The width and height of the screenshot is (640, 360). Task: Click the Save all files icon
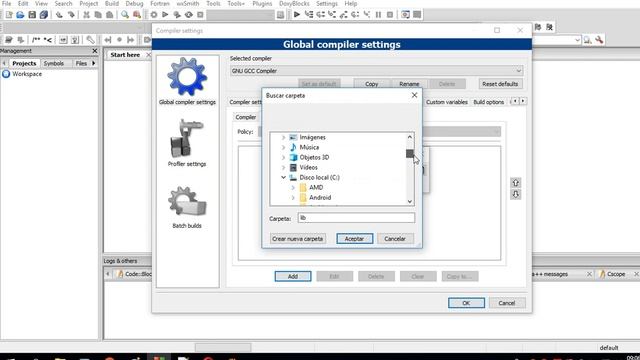44,15
